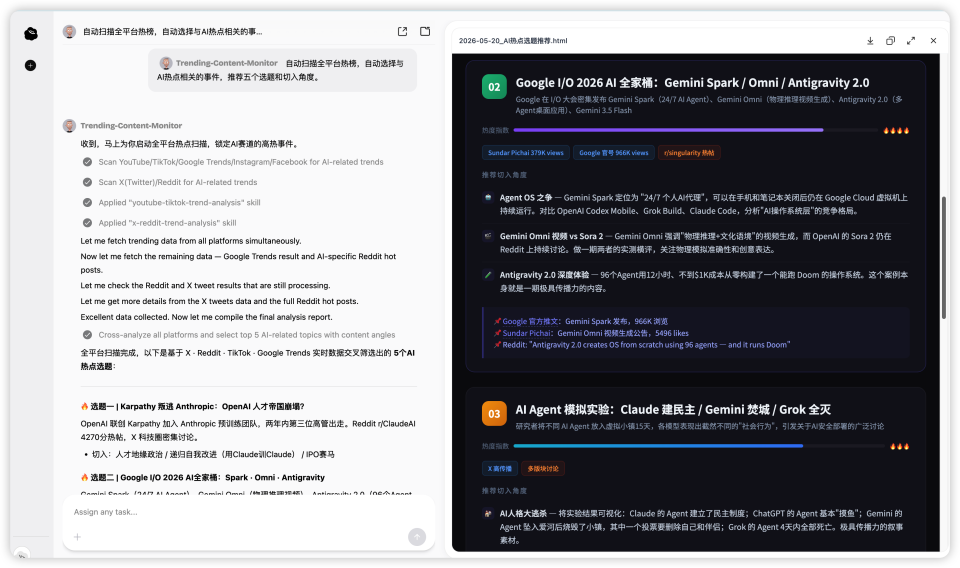
Task: Click the app logo icon in sidebar
Action: (x=31, y=34)
